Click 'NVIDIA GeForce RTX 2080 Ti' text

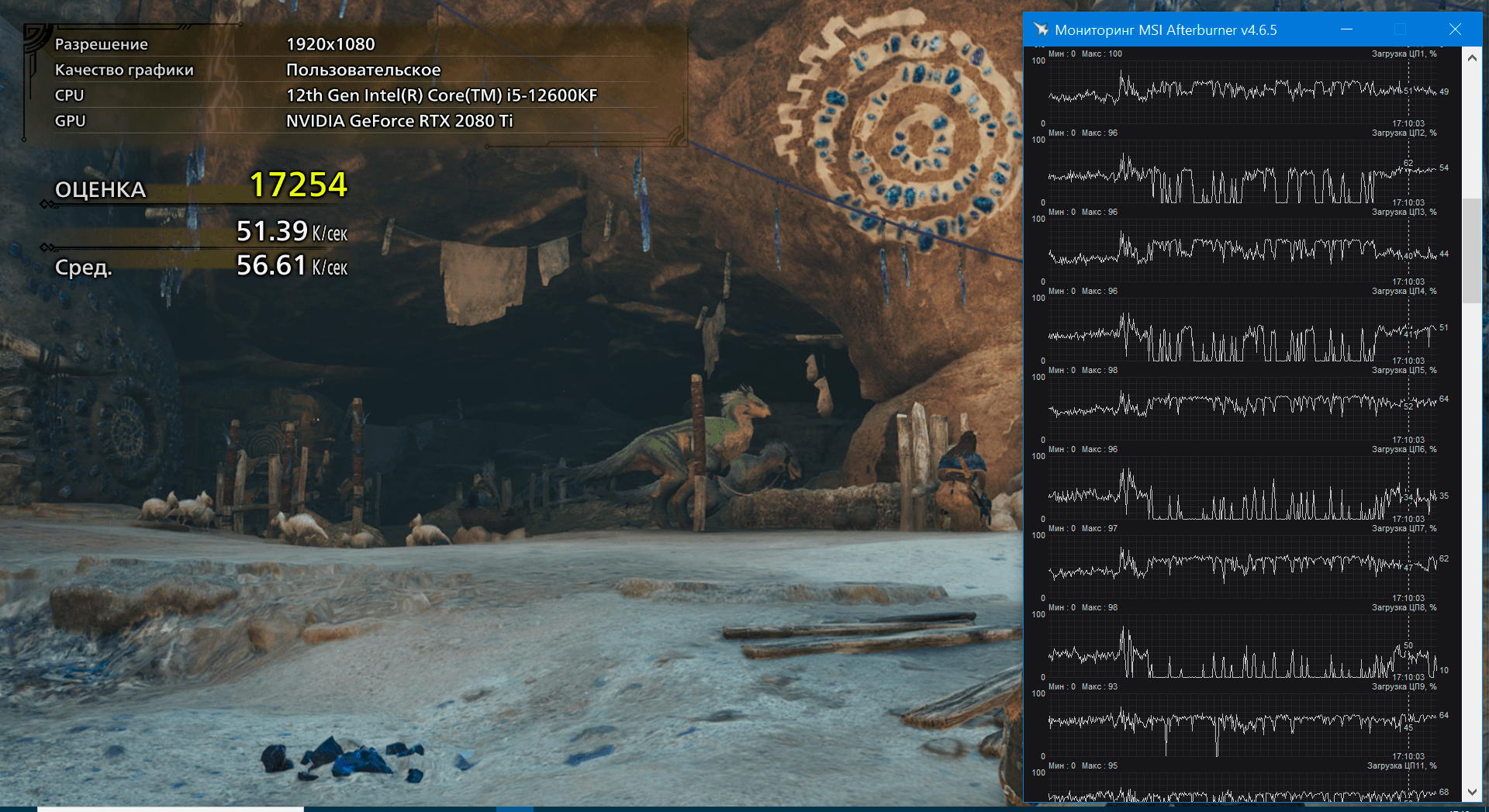[x=399, y=121]
